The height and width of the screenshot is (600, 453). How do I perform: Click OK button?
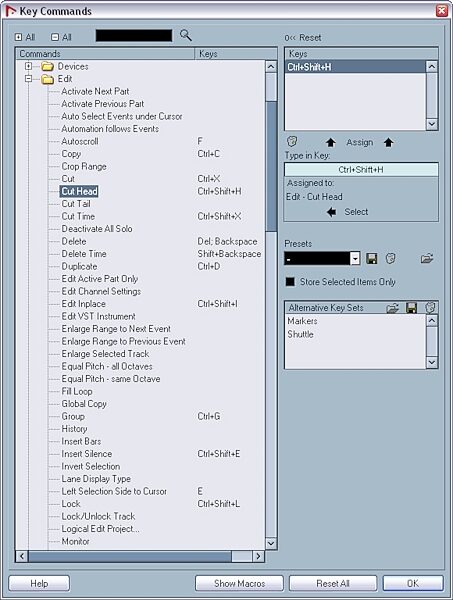pyautogui.click(x=413, y=584)
